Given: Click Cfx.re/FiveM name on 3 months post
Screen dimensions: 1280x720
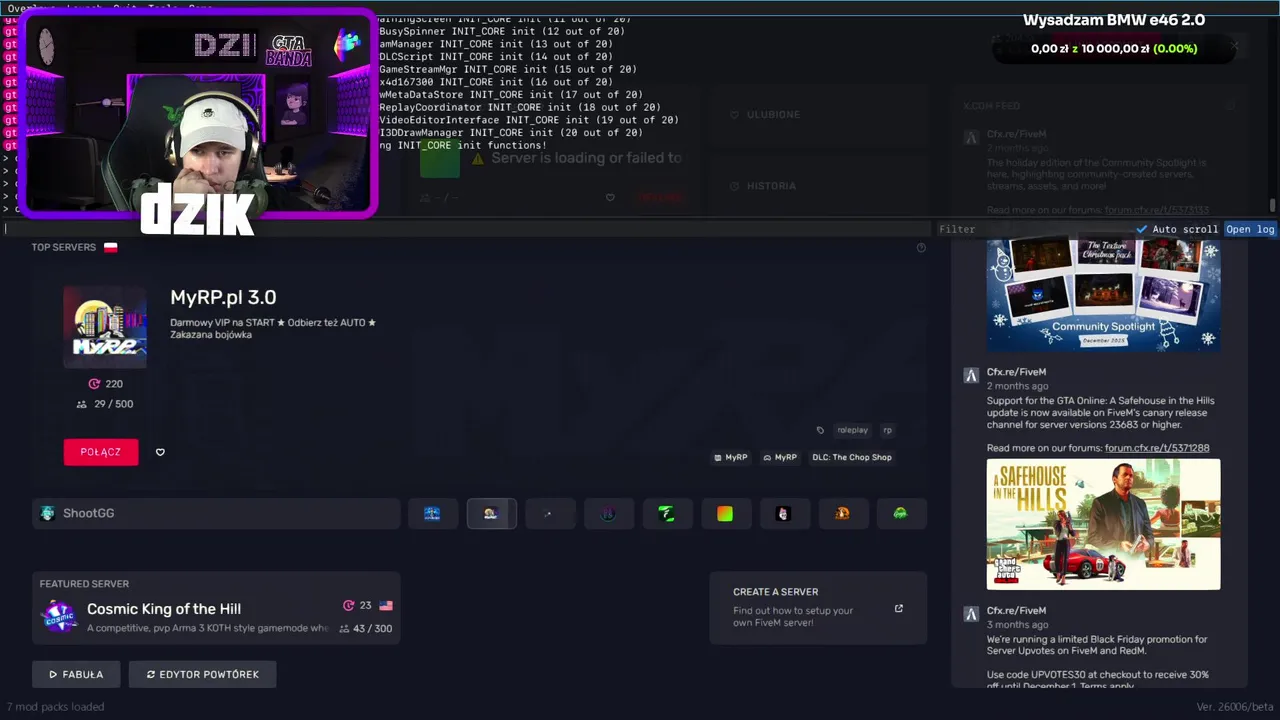Looking at the screenshot, I should 1016,611.
